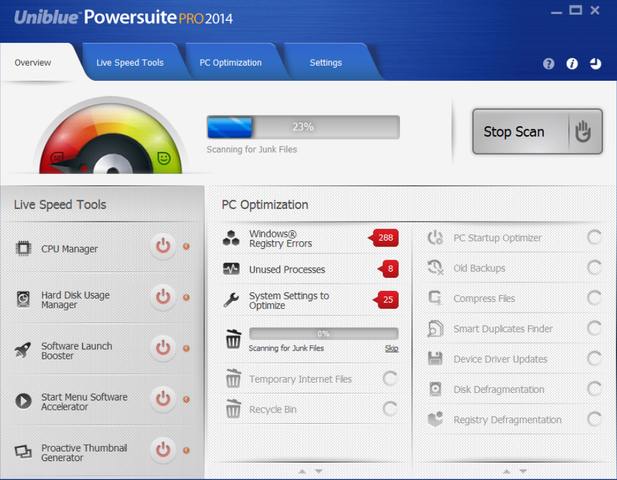Open the Overview tab

33,63
